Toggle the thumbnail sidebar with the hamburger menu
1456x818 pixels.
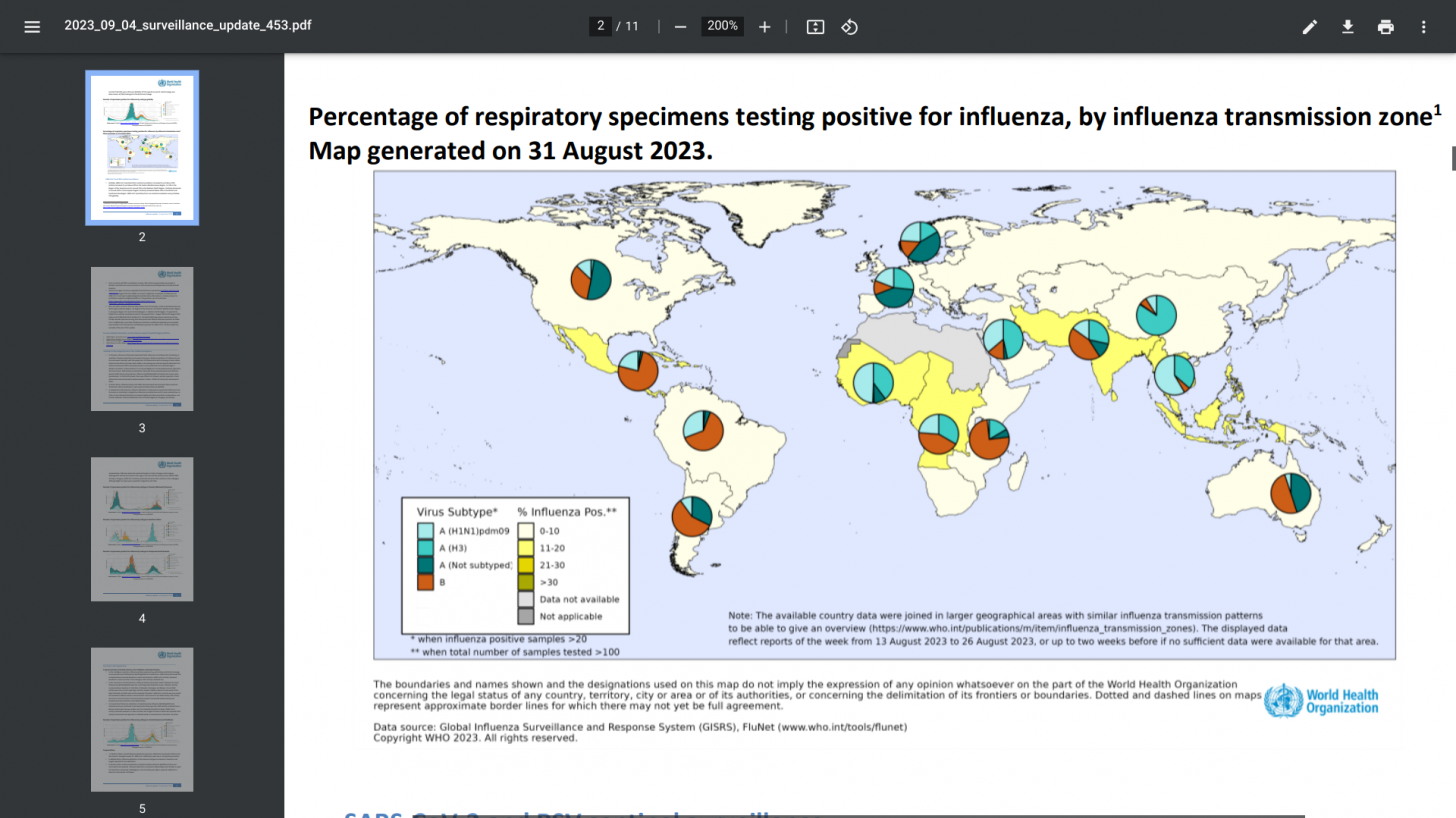click(x=32, y=27)
